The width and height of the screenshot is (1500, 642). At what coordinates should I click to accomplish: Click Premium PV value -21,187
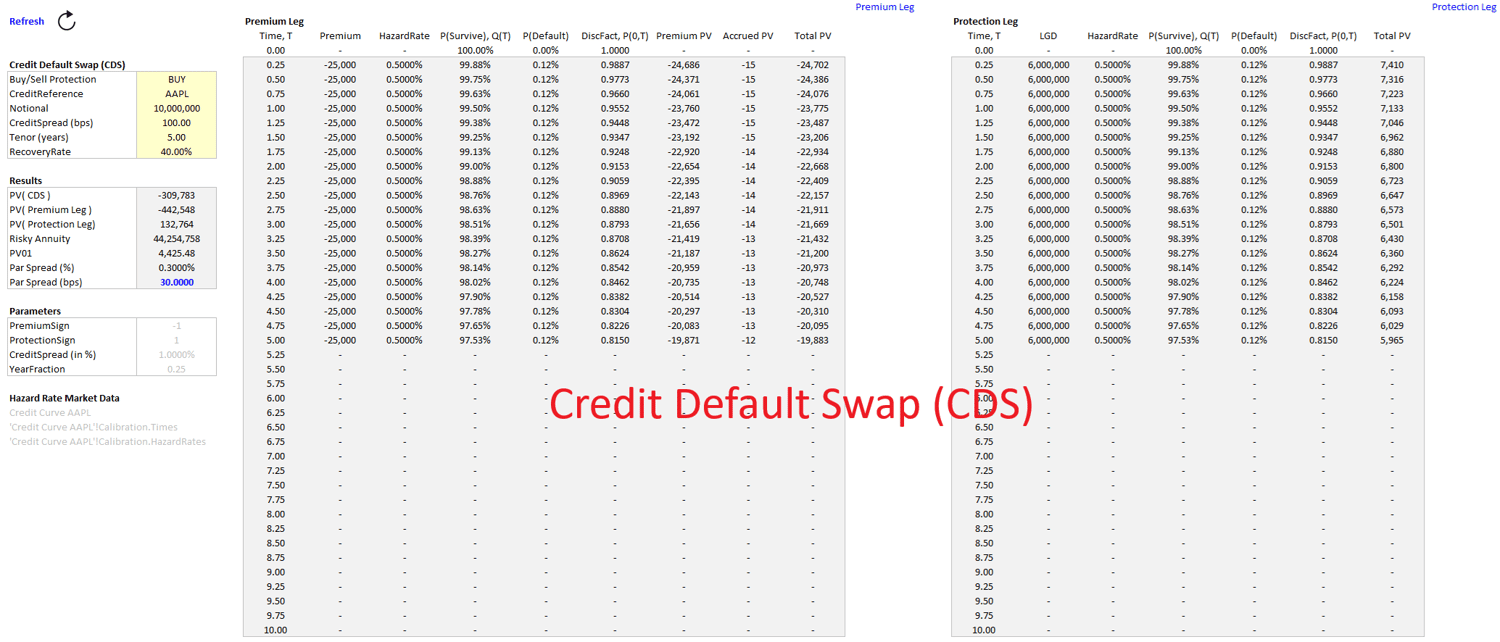pos(684,254)
